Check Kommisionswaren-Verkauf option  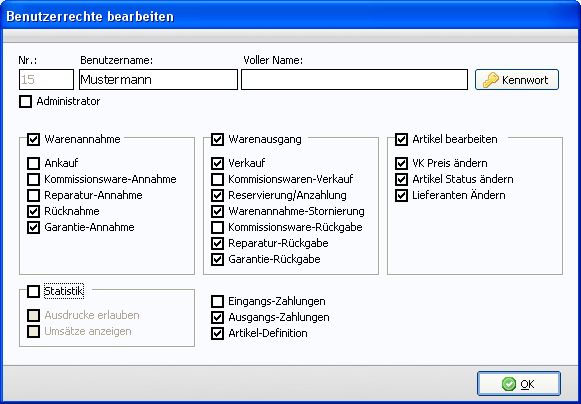pyautogui.click(x=218, y=179)
